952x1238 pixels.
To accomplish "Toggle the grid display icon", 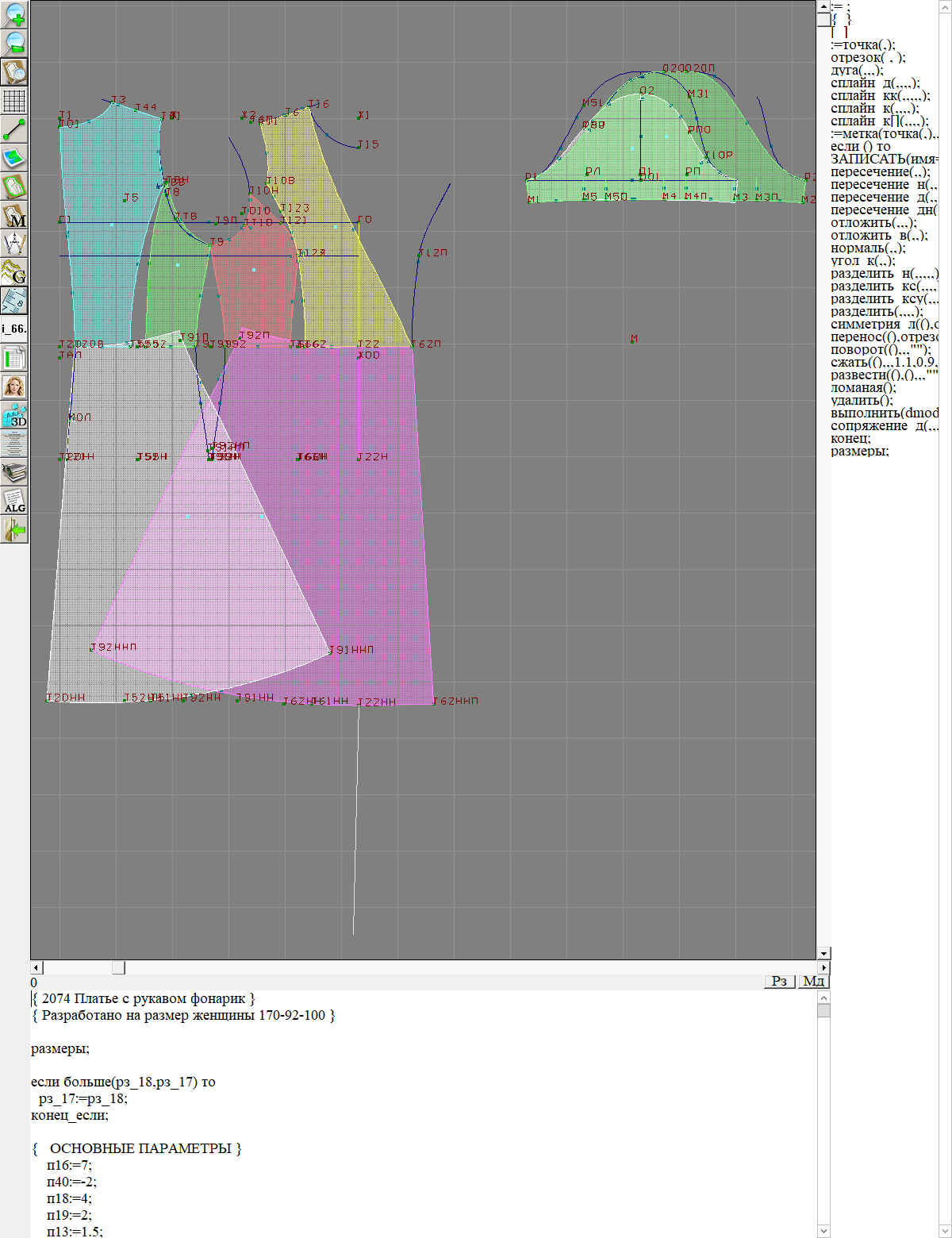I will pyautogui.click(x=14, y=101).
